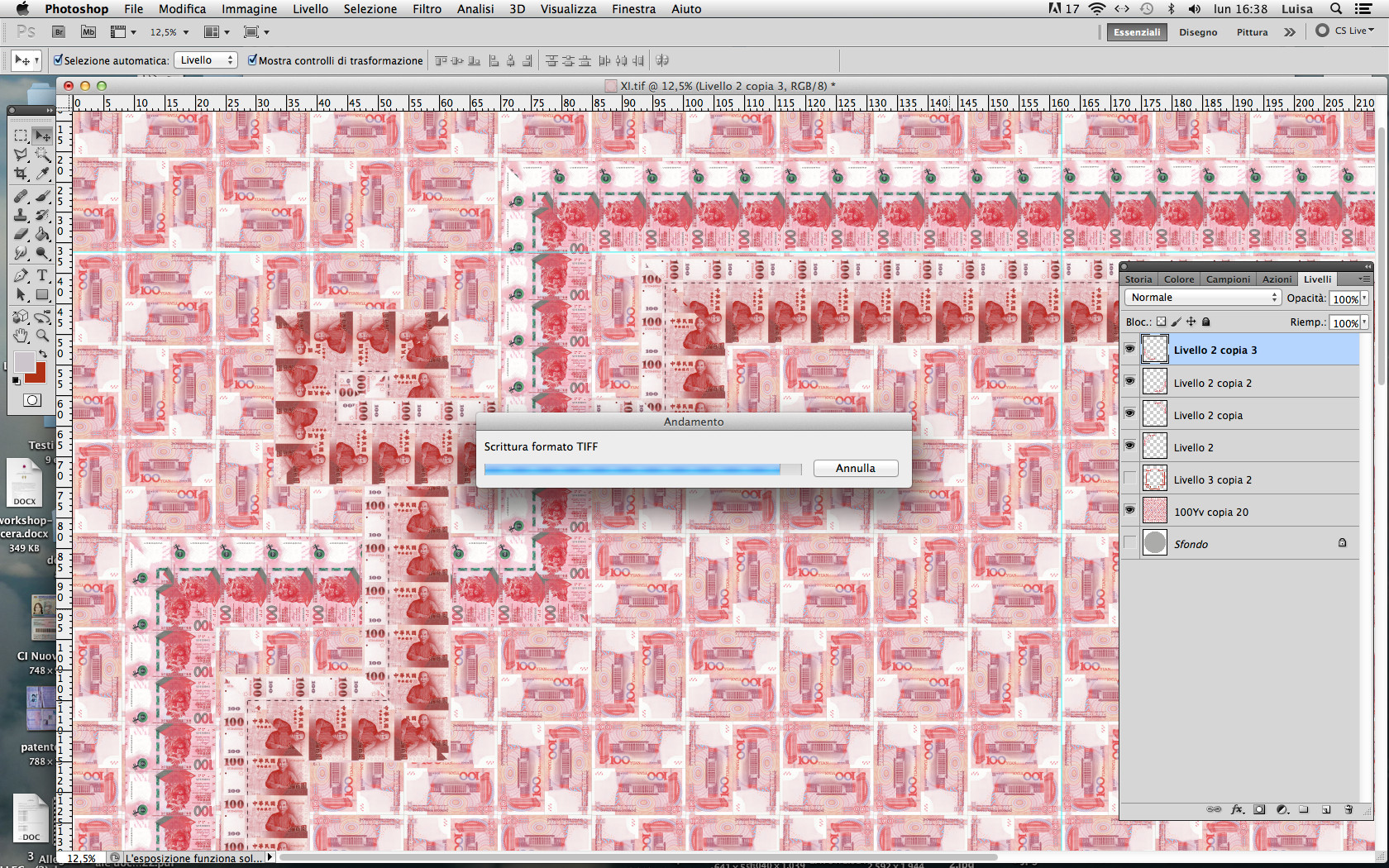
Task: Select the Essenziali workspace
Action: coord(1137,32)
